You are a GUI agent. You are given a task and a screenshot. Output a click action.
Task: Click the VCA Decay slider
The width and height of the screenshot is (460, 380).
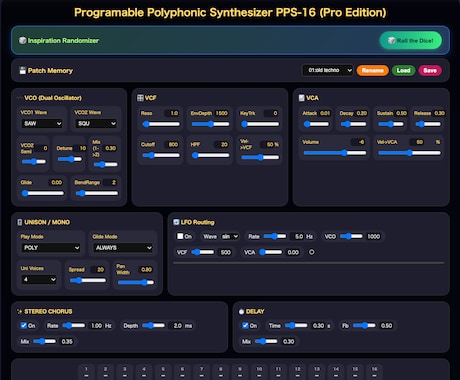(x=353, y=124)
